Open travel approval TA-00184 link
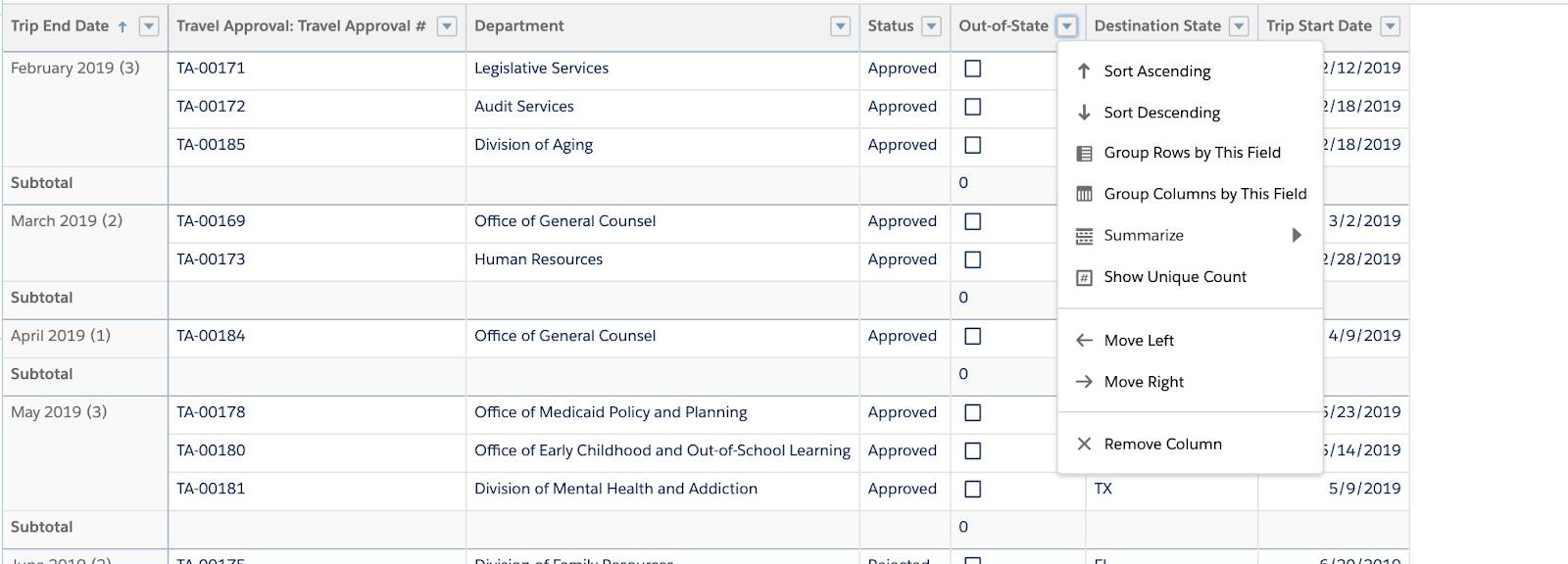 pos(211,336)
